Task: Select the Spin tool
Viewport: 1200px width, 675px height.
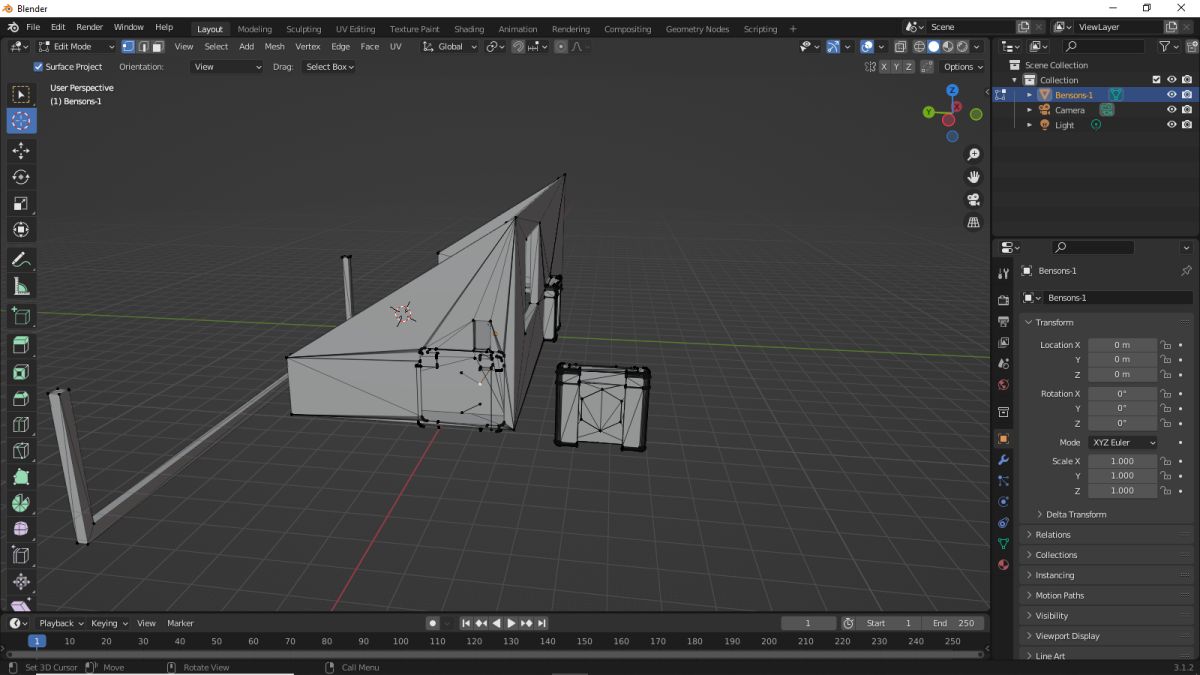Action: [21, 503]
